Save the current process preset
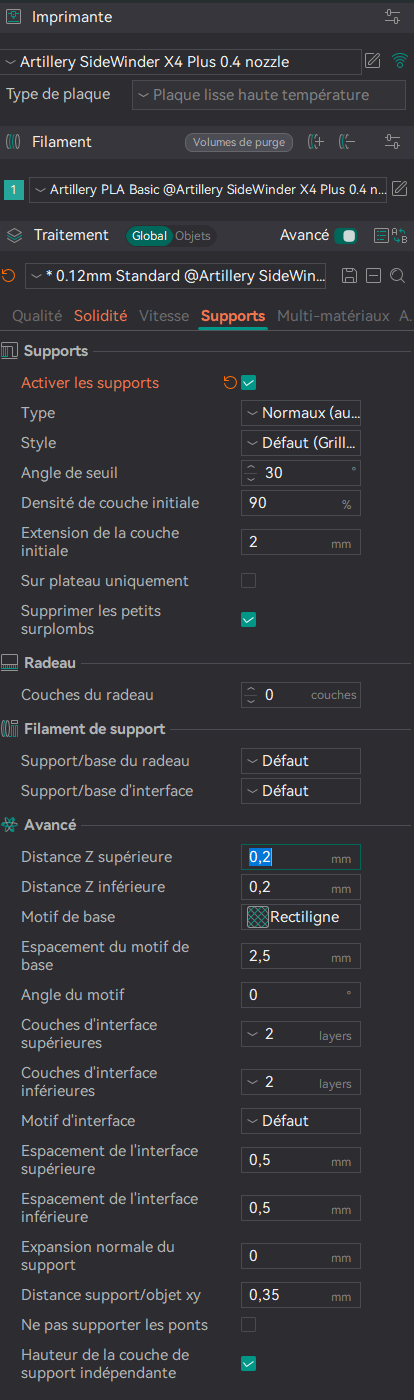The height and width of the screenshot is (1400, 414). pyautogui.click(x=349, y=275)
